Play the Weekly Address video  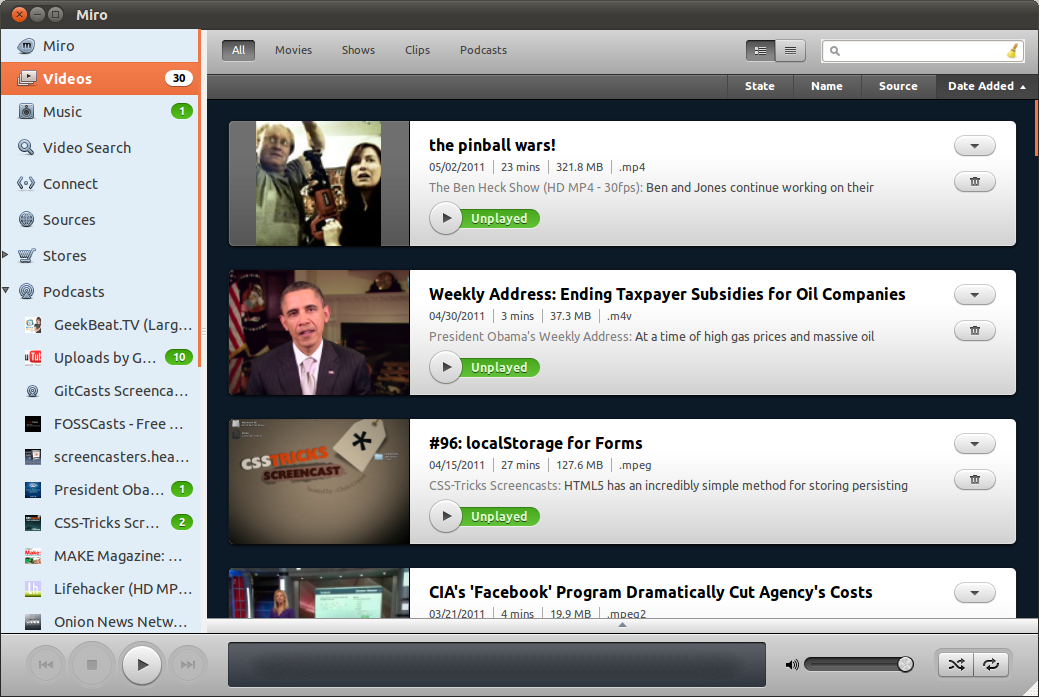[446, 367]
